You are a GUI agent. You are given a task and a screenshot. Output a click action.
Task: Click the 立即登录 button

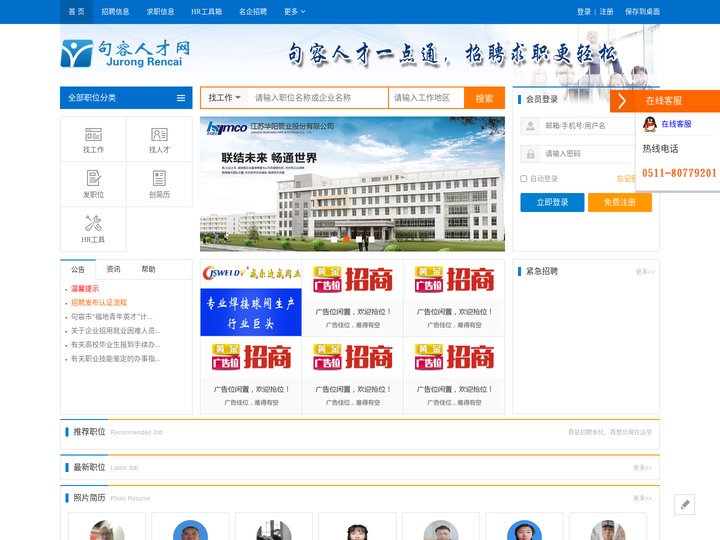(552, 202)
